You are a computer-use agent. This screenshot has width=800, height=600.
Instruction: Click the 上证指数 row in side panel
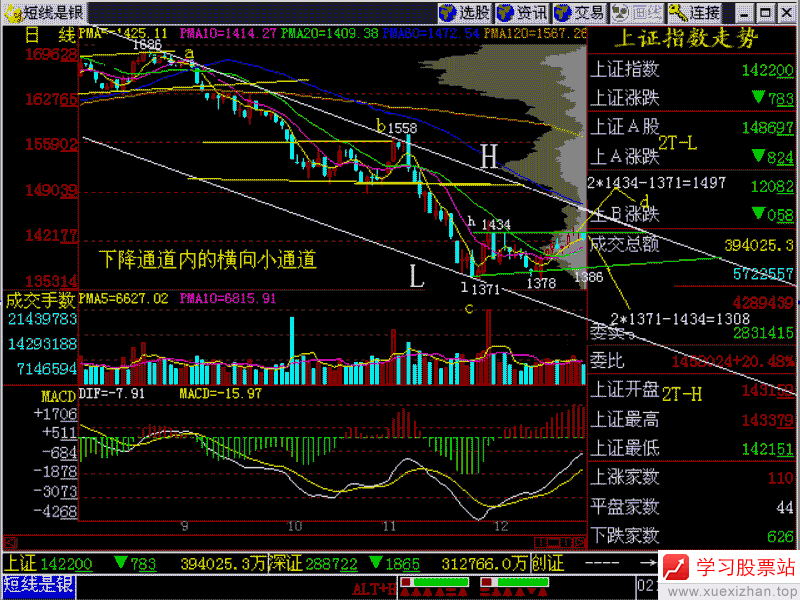click(x=692, y=69)
